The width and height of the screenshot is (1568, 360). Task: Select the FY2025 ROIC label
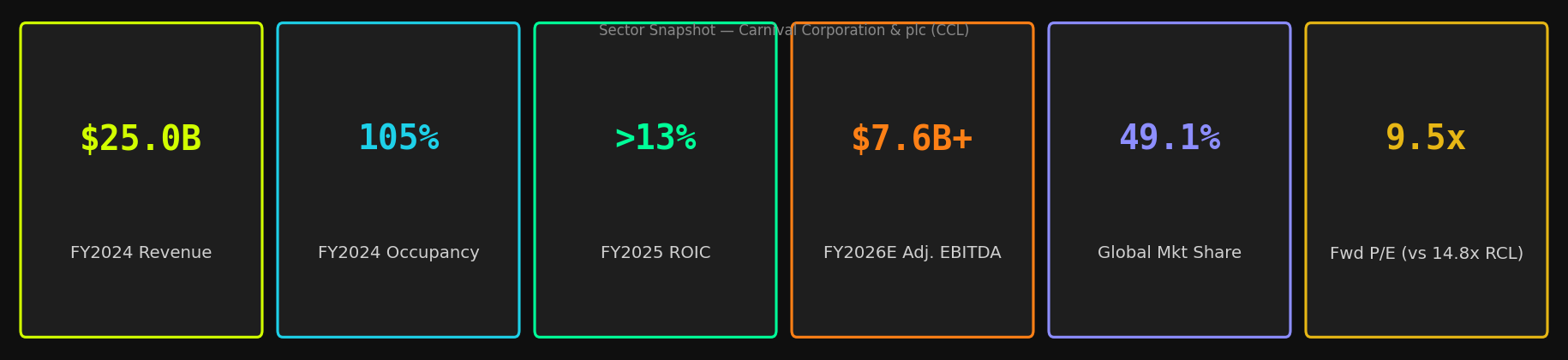tap(655, 253)
